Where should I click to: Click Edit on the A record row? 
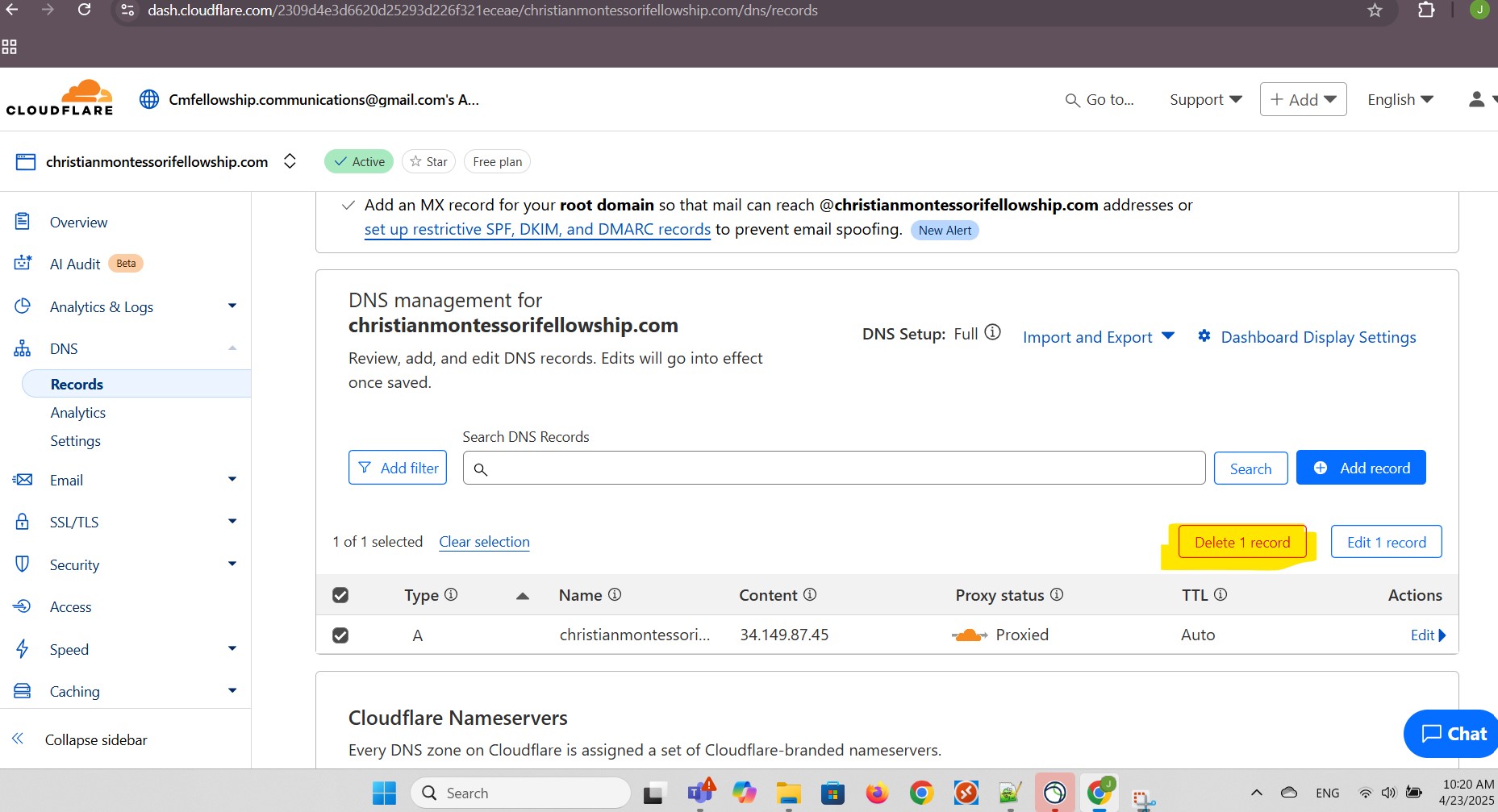(1428, 635)
